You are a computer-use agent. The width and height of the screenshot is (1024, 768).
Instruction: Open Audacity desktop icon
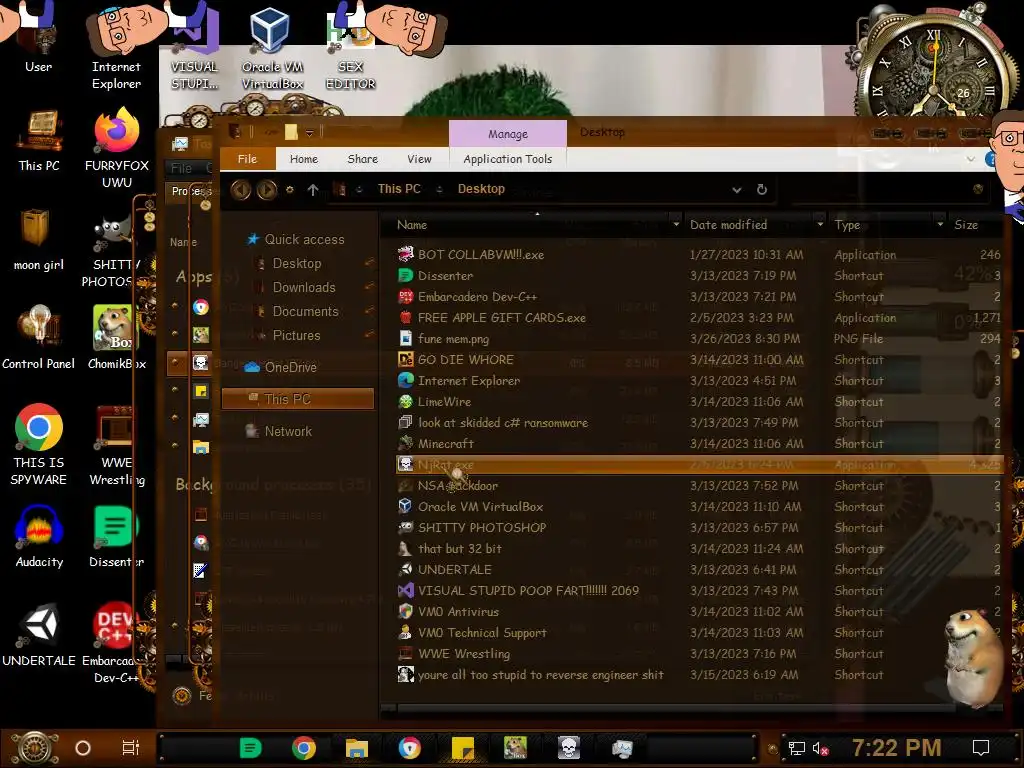tap(39, 537)
